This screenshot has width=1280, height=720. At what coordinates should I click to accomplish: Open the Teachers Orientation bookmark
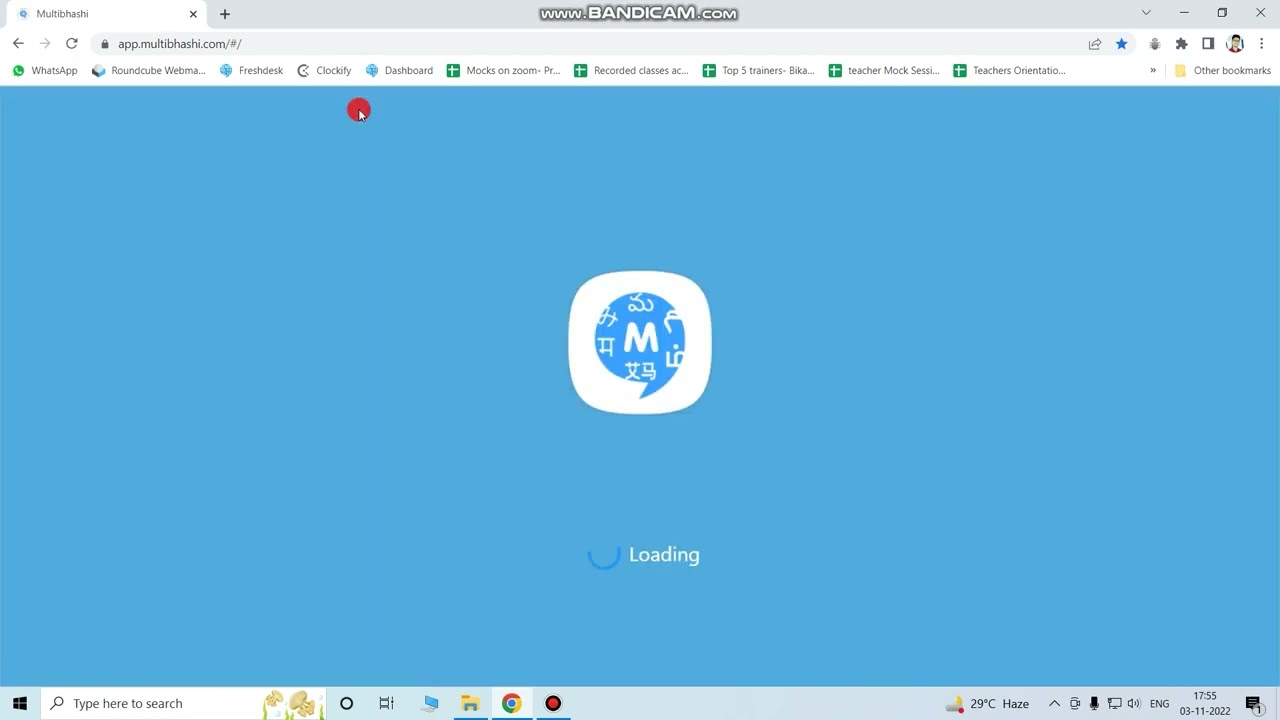(x=1010, y=71)
